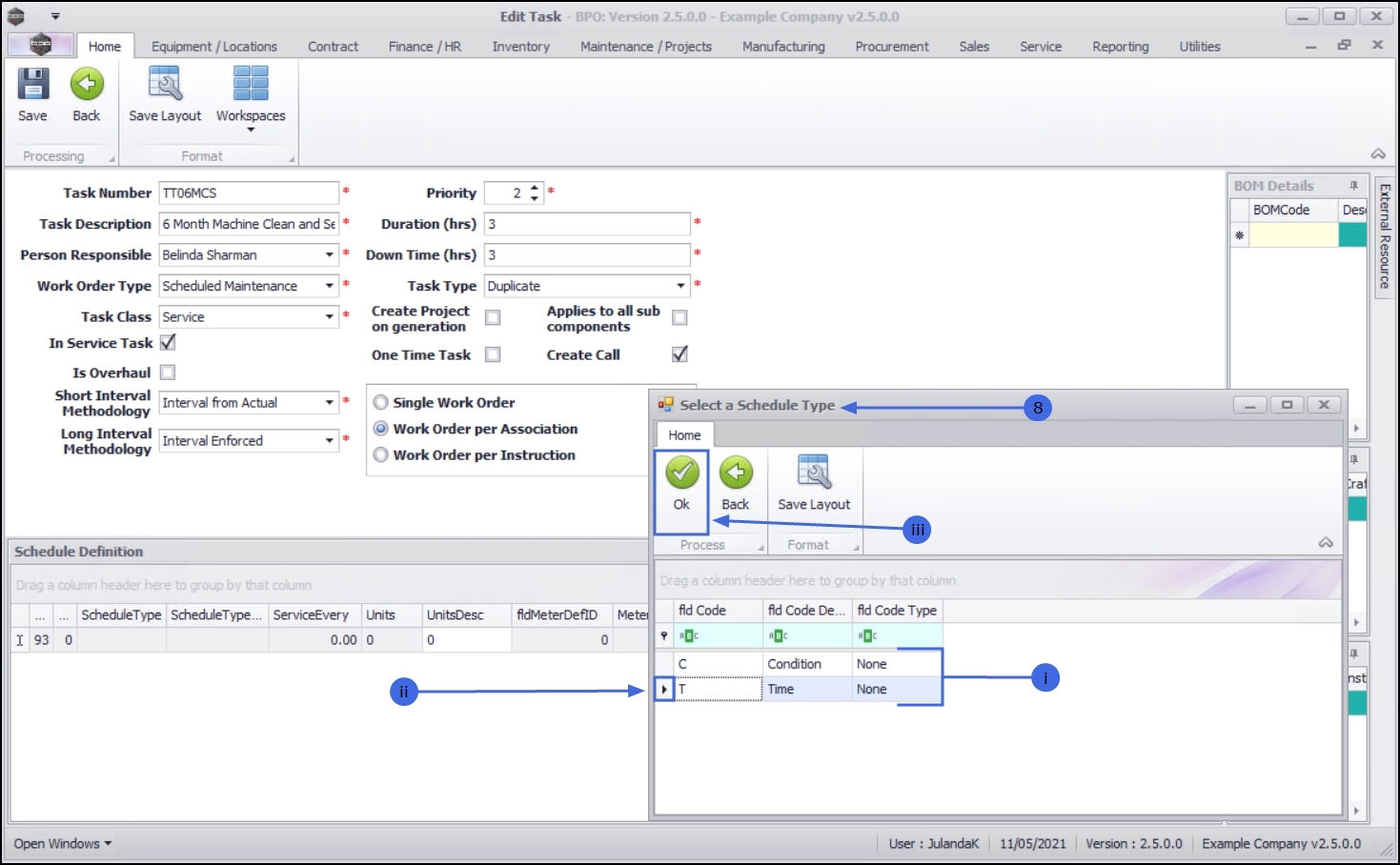Sort by fld Code Type column header
This screenshot has width=1400, height=865.
click(x=898, y=611)
